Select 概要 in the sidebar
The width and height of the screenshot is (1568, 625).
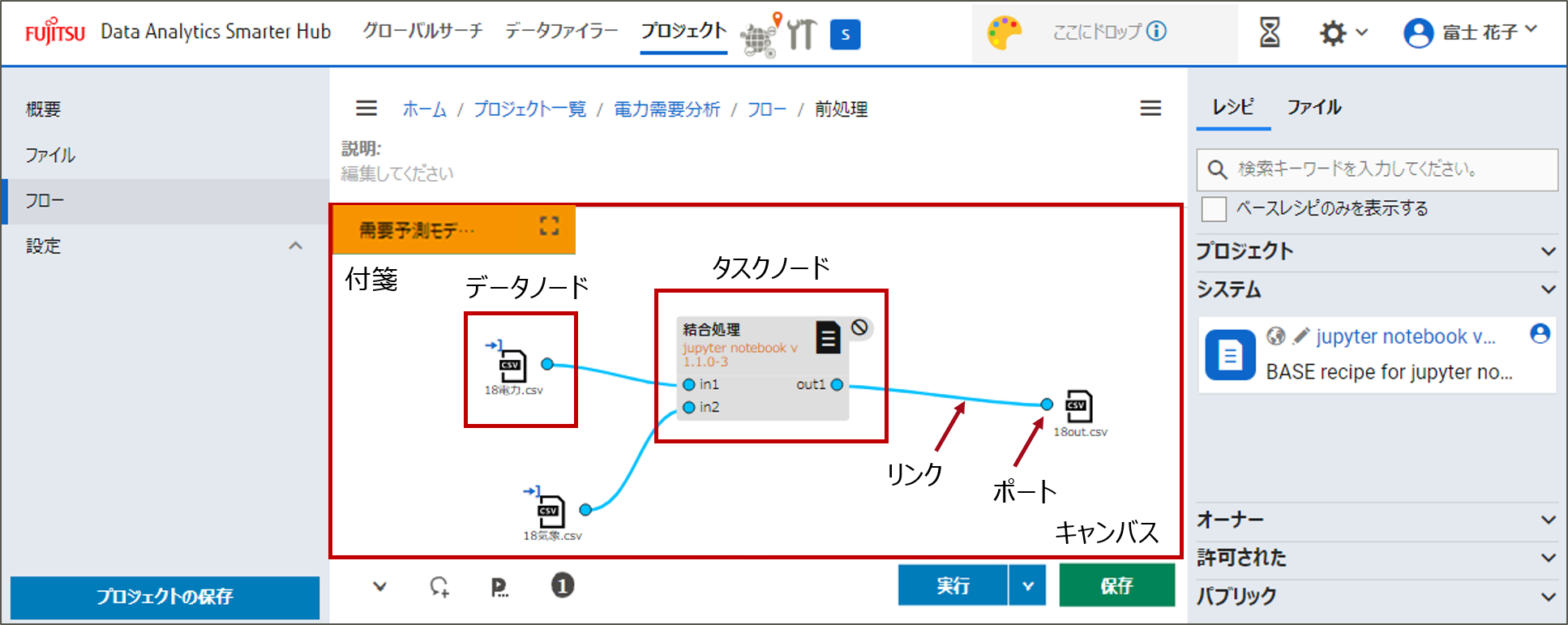click(x=43, y=109)
